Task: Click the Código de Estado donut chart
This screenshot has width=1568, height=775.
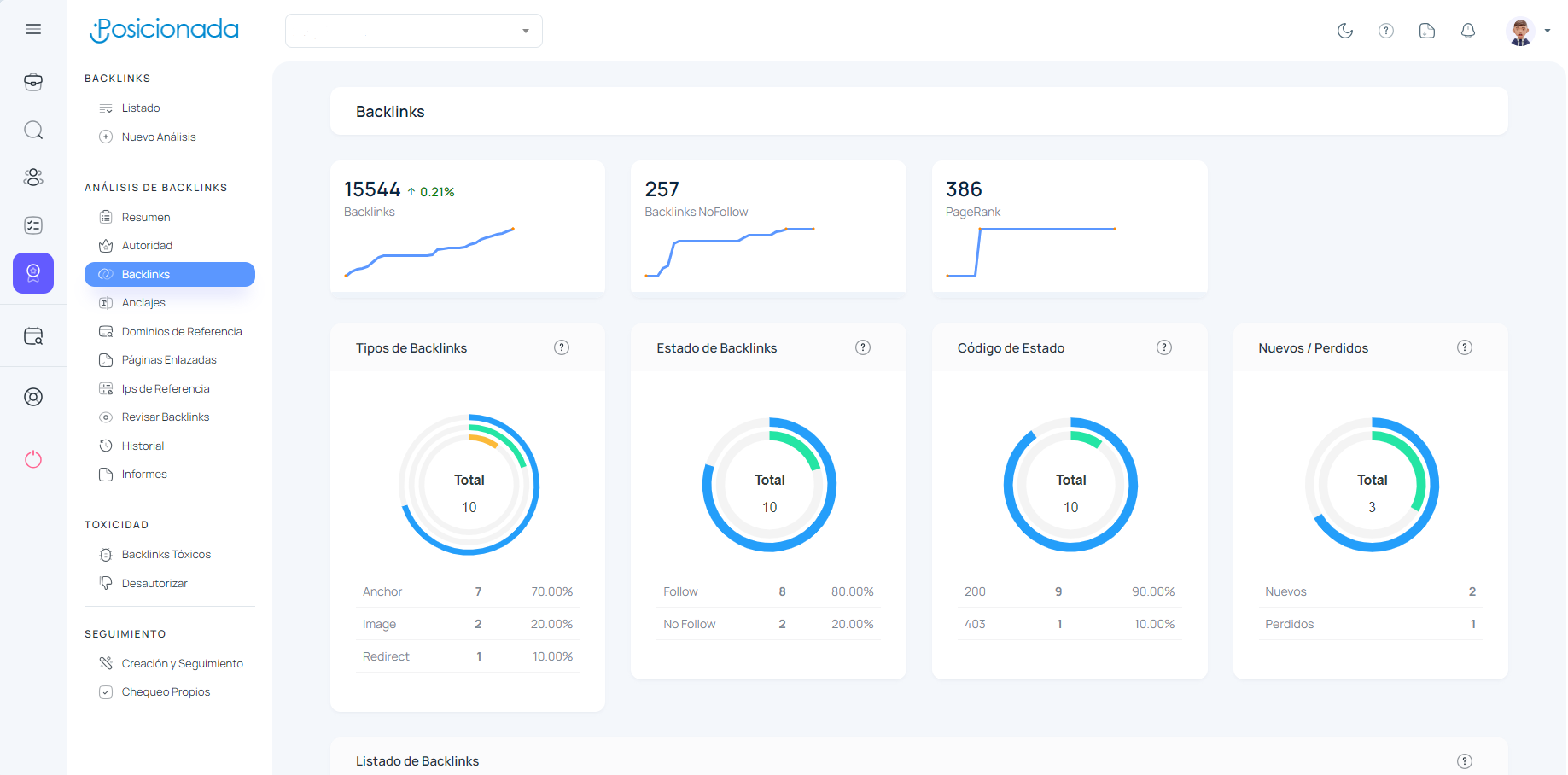Action: click(x=1071, y=485)
